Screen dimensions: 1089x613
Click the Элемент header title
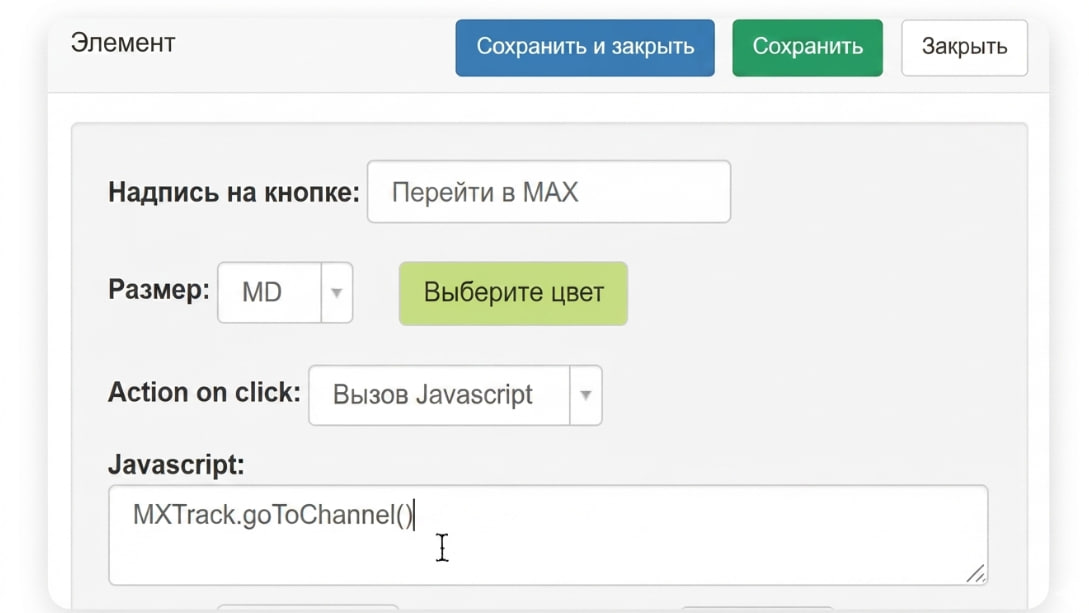click(123, 43)
